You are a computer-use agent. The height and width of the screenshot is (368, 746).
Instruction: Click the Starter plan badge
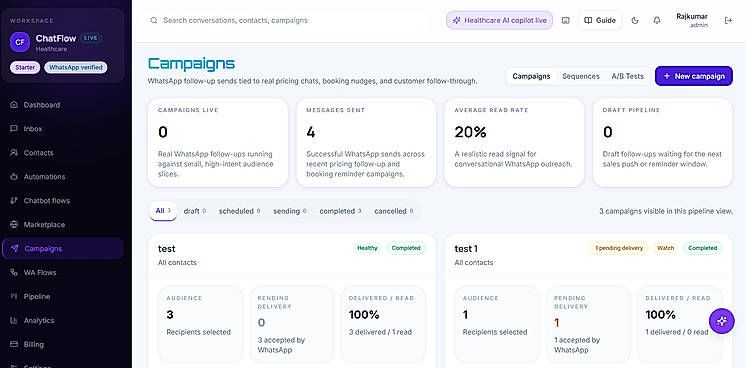pyautogui.click(x=25, y=68)
